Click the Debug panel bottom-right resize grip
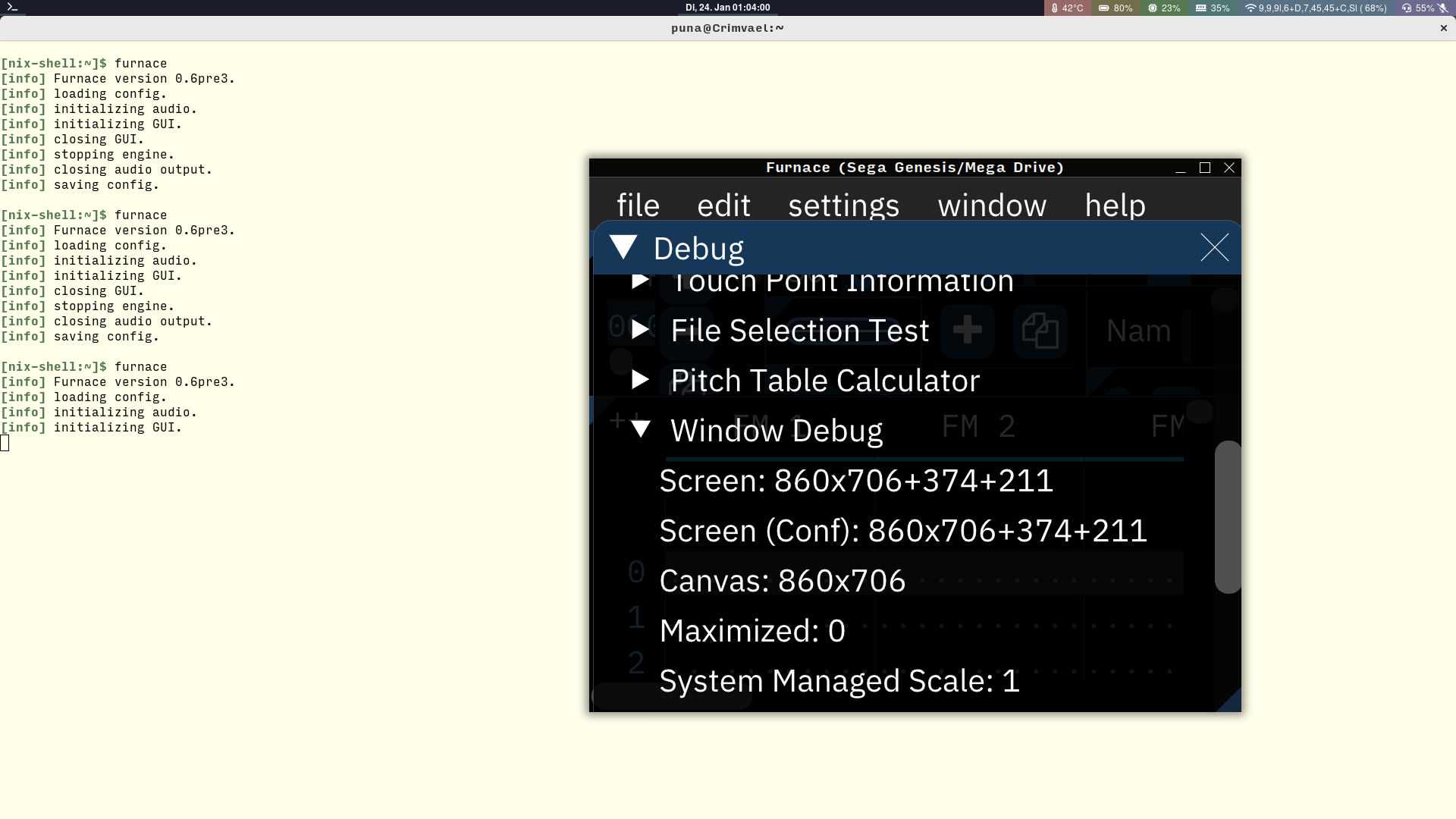Viewport: 1456px width, 819px height. (x=1232, y=702)
